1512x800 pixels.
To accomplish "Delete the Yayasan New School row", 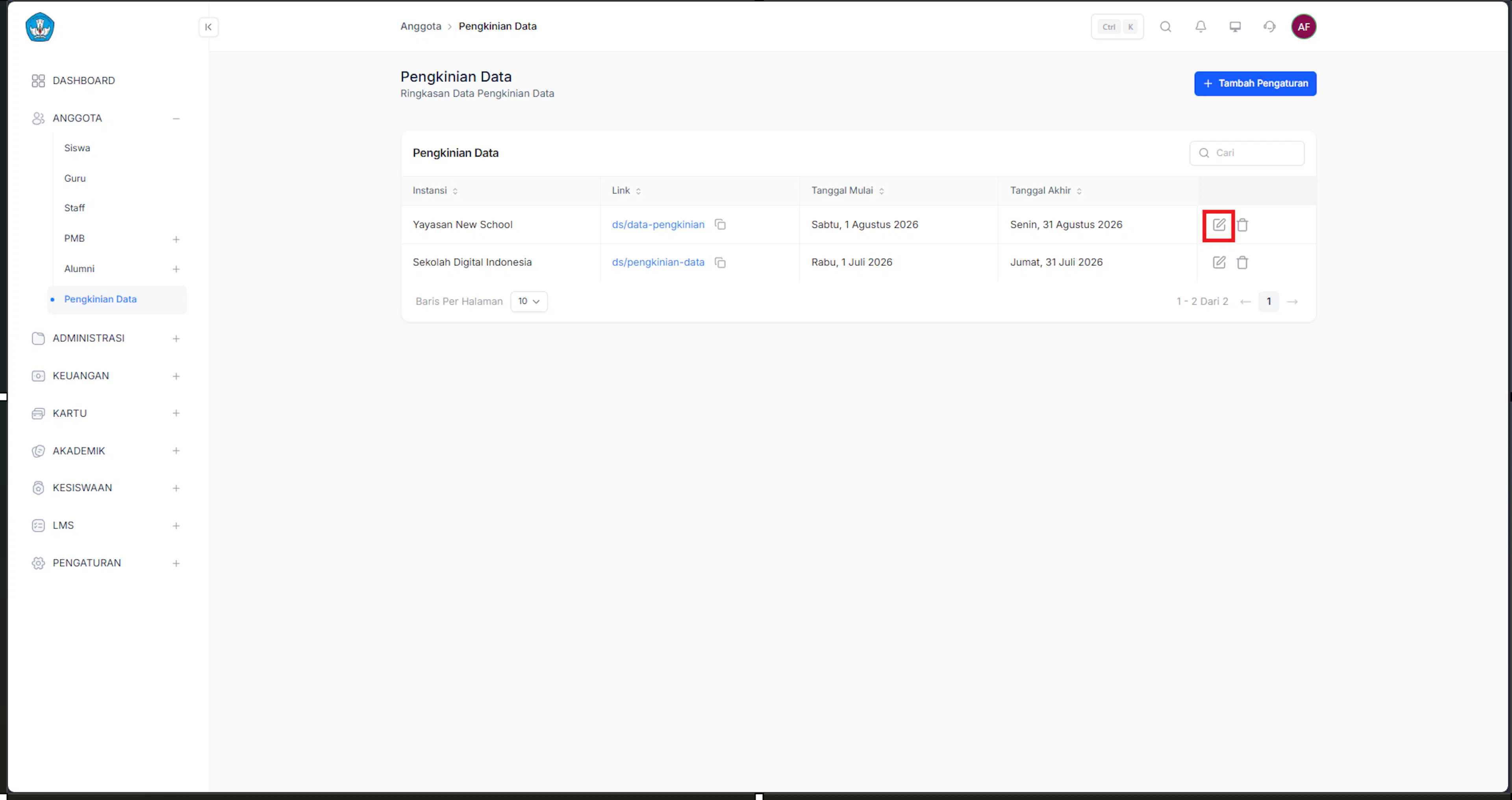I will (x=1242, y=225).
